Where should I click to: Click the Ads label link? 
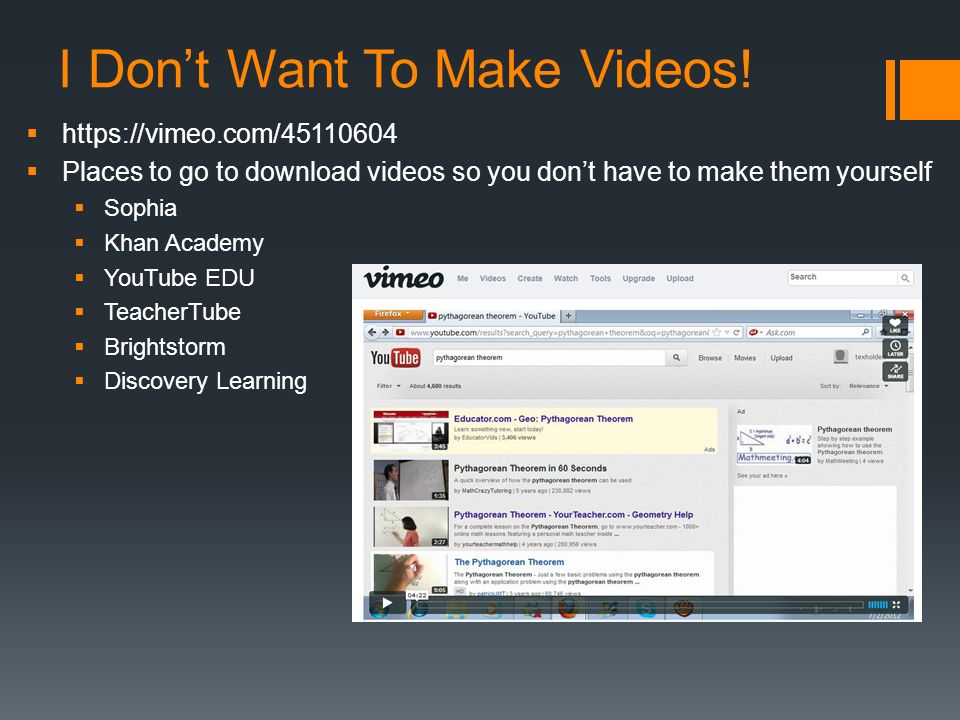[709, 449]
